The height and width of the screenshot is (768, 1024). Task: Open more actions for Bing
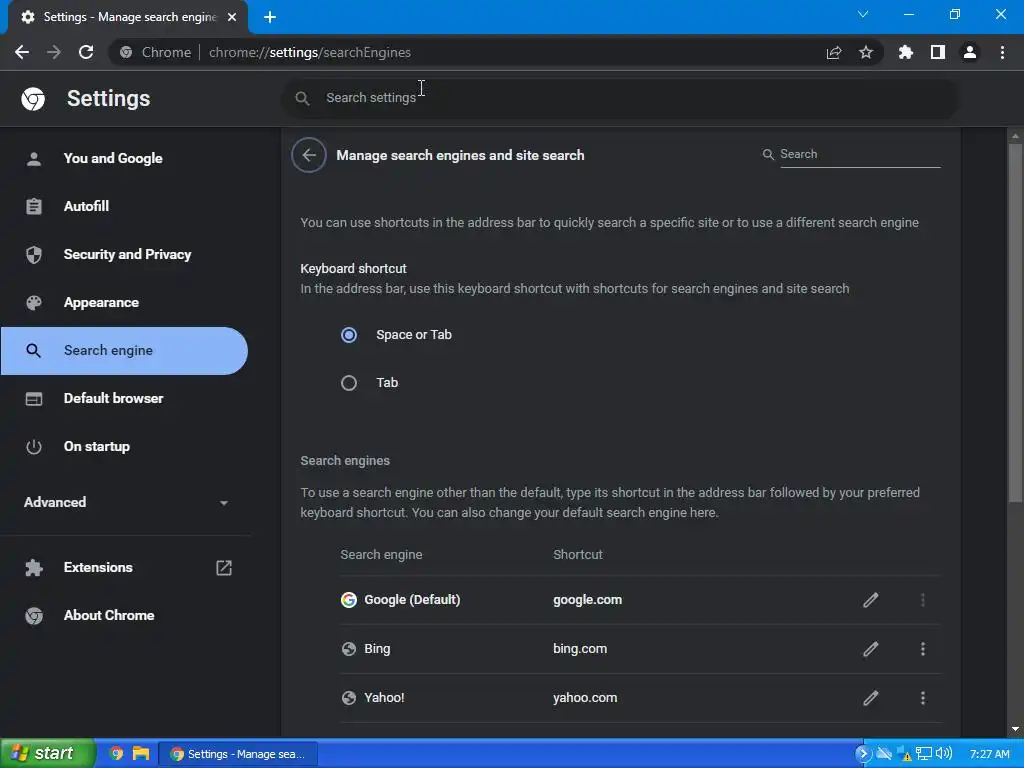[x=923, y=648]
